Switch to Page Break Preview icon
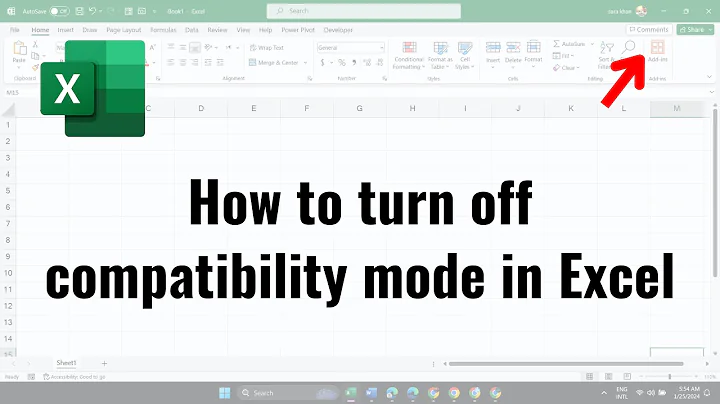 (x=627, y=377)
